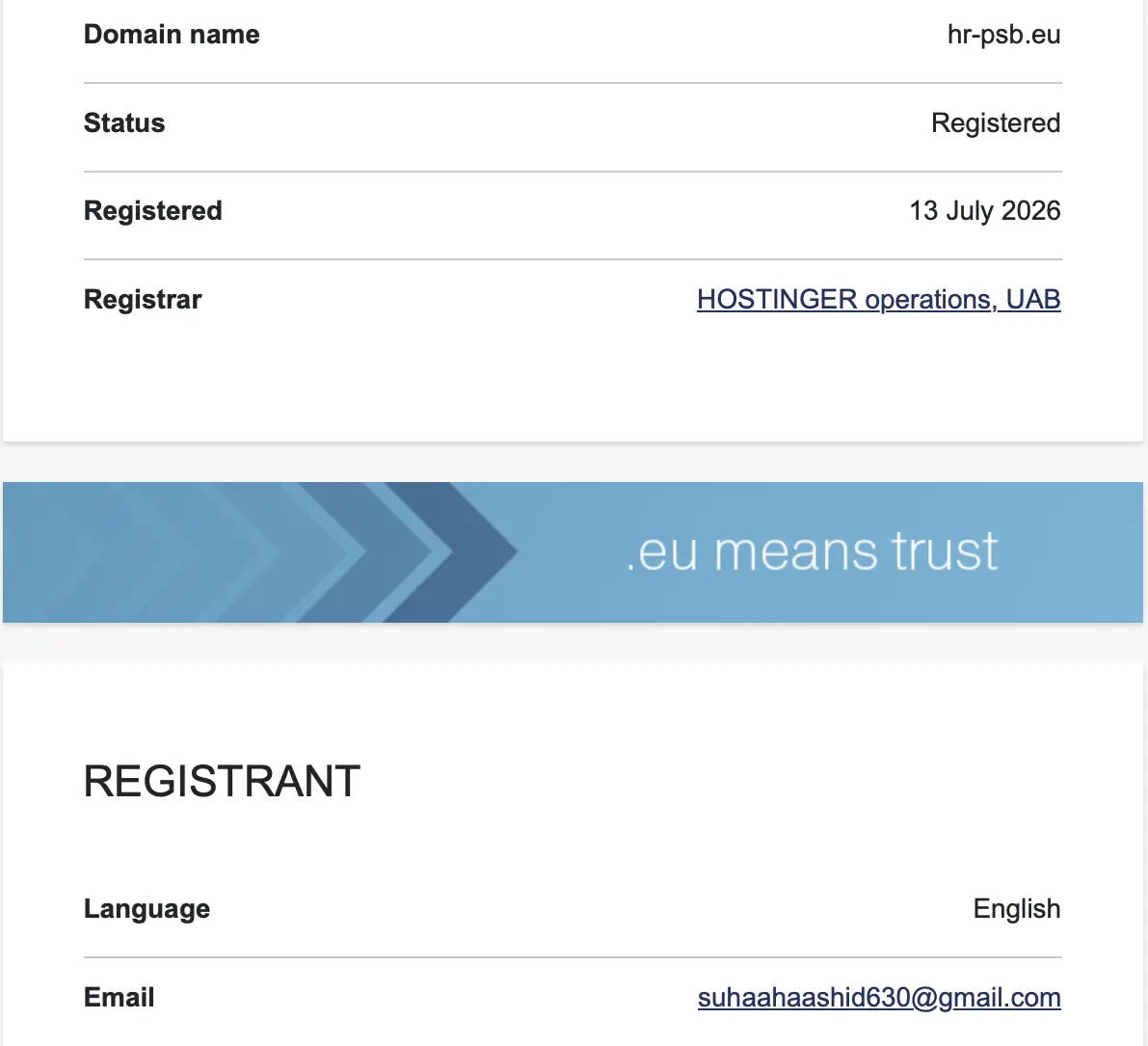Viewport: 1148px width, 1046px height.
Task: Click the Status row label
Action: click(124, 123)
